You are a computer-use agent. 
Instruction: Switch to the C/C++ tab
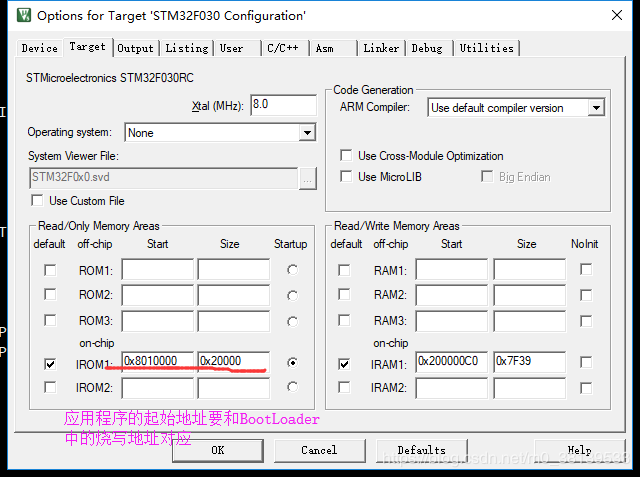(283, 48)
